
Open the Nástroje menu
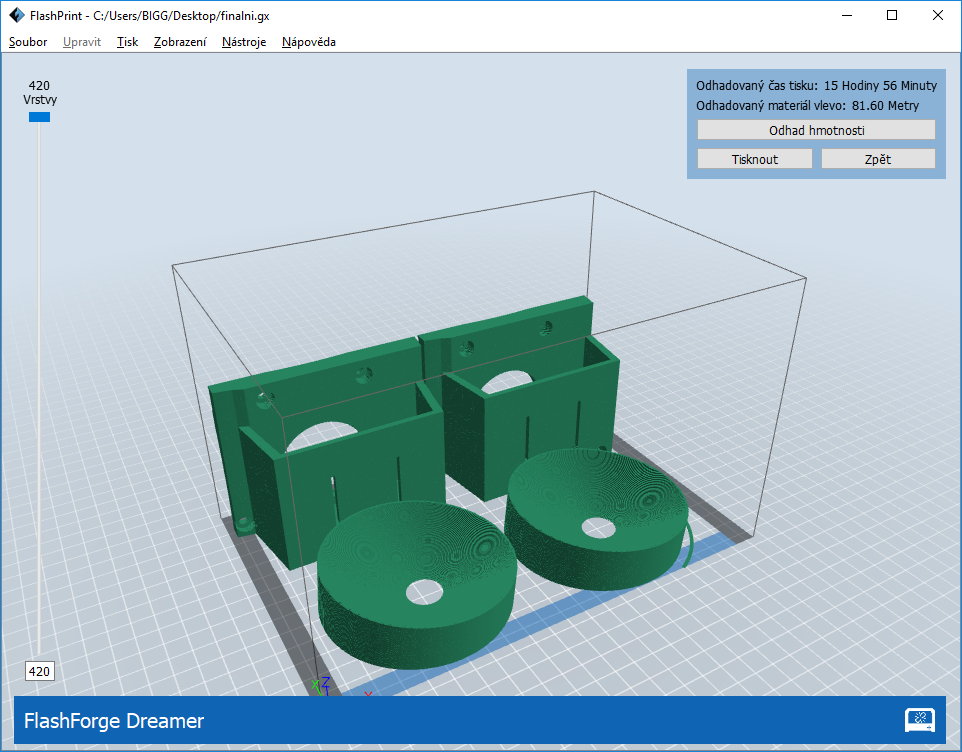coord(244,42)
